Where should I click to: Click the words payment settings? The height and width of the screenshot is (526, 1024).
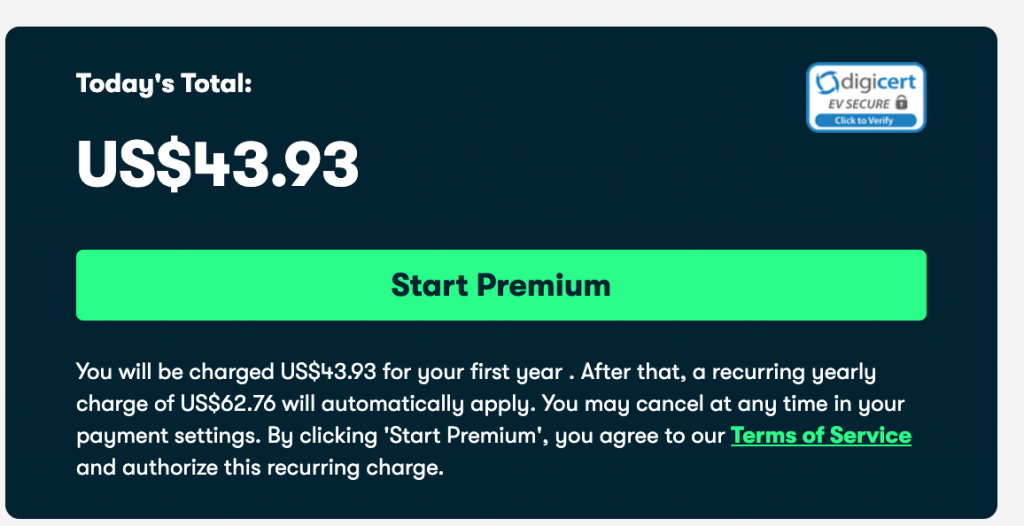168,436
